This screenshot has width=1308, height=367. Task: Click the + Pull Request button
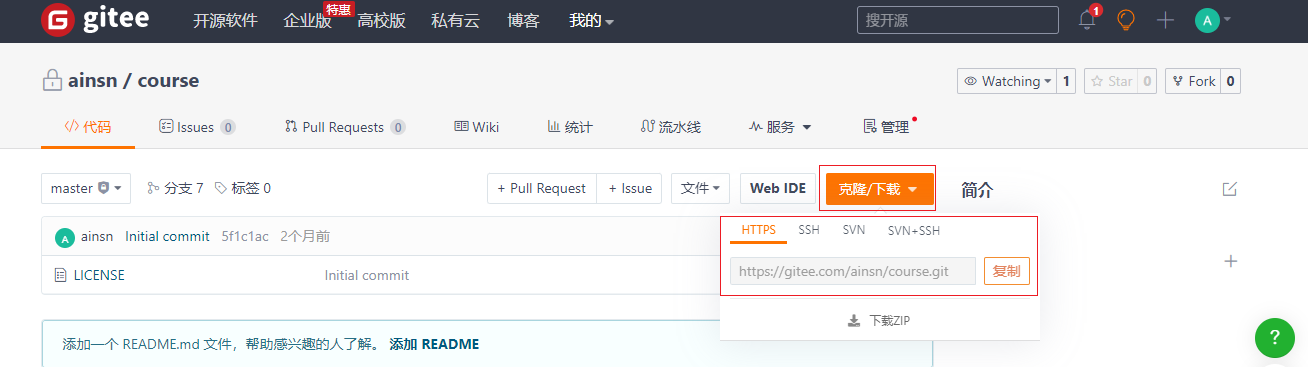click(542, 188)
